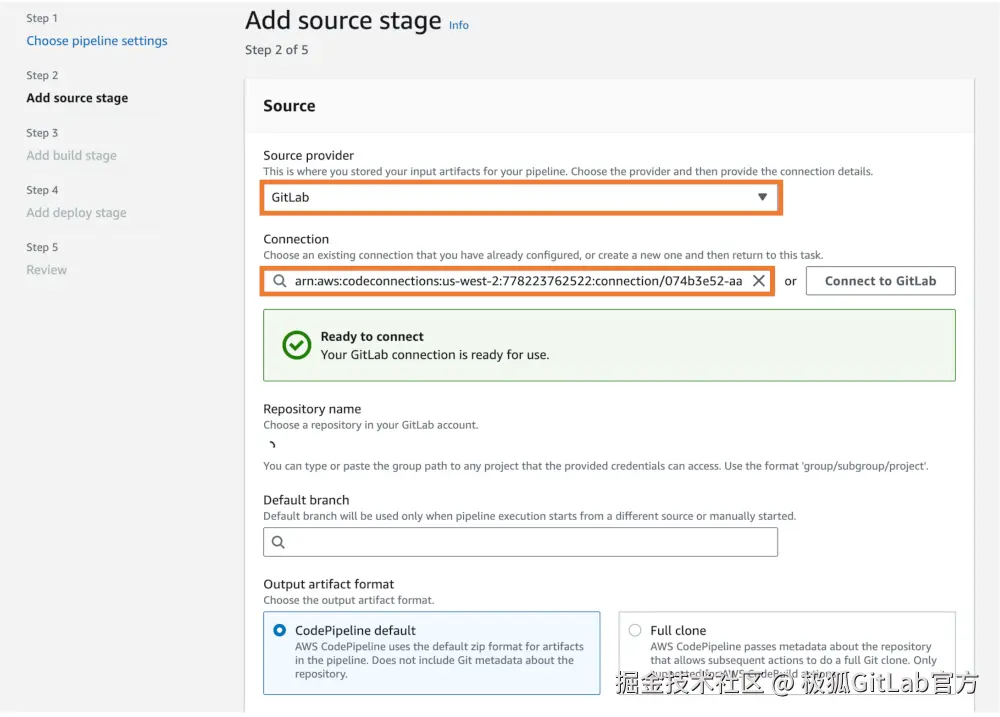Viewport: 1000px width, 717px height.
Task: Click the magnifier icon in Connection field
Action: [x=279, y=282]
